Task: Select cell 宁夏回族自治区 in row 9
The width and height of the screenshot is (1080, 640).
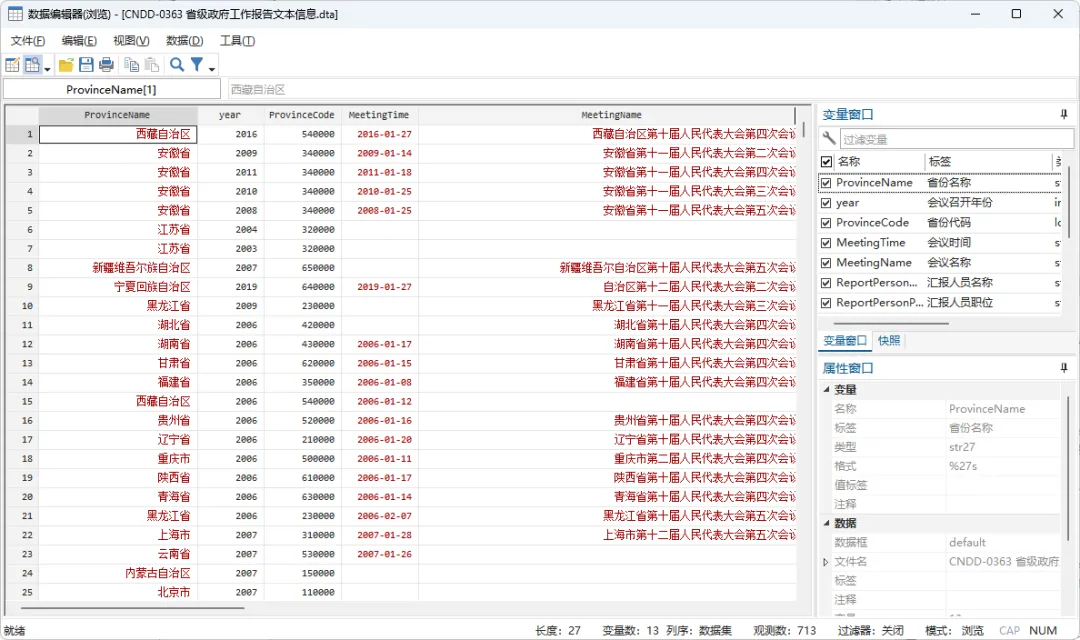Action: pyautogui.click(x=118, y=287)
